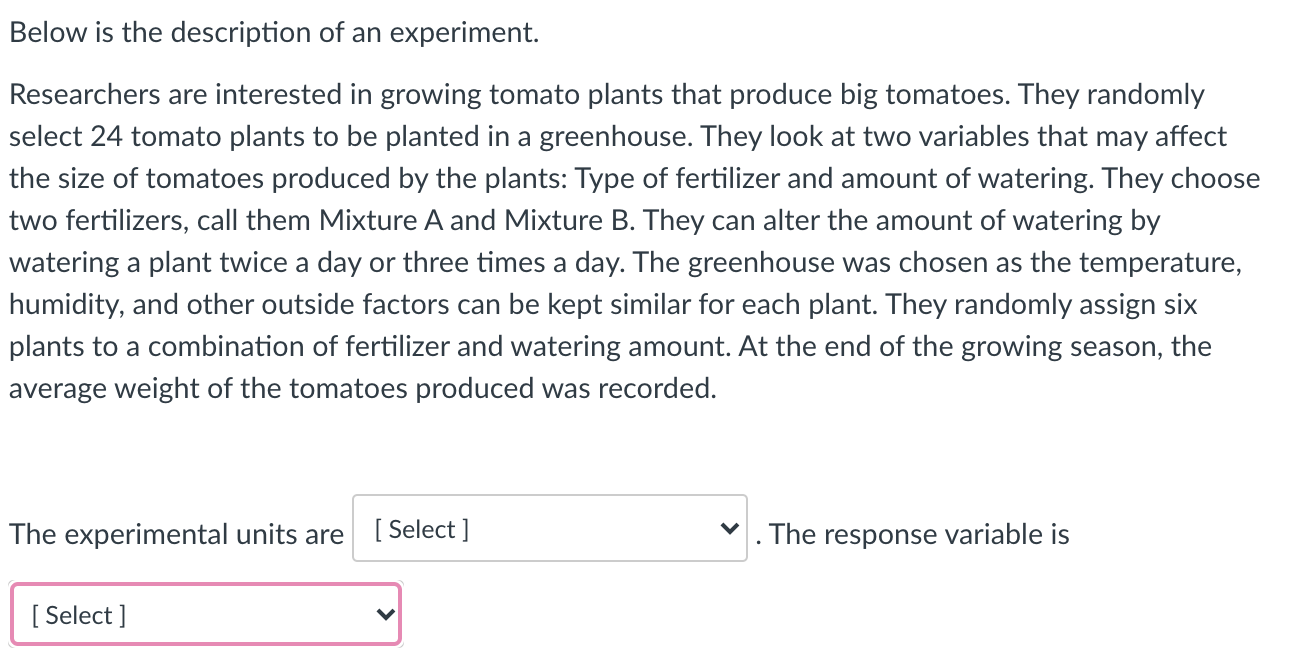Click the phrase 'The experimental units are'
Viewport: 1296px width, 660px height.
tap(175, 534)
